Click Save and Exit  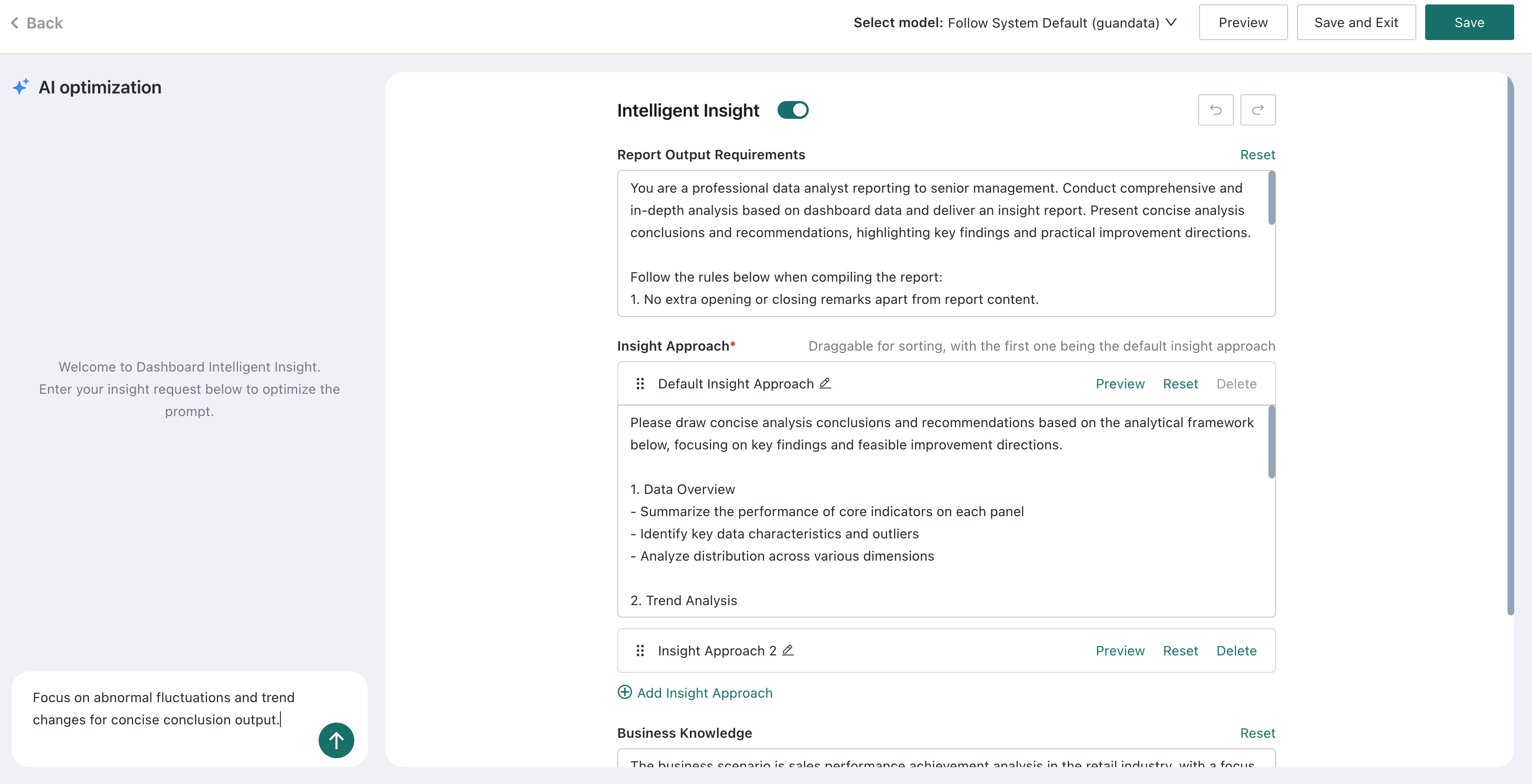pos(1356,23)
